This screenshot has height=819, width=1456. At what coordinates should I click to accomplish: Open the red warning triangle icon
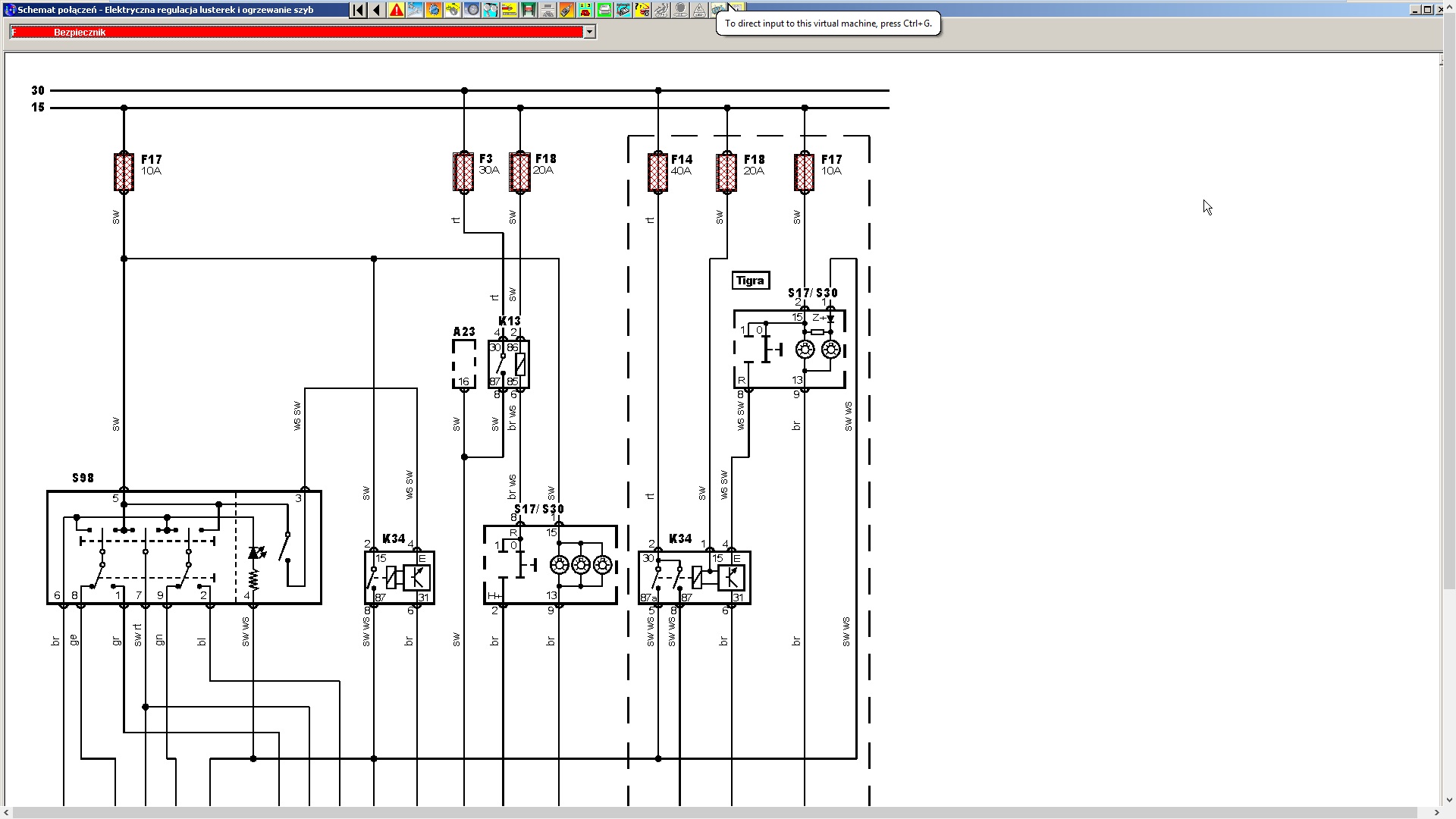[x=396, y=10]
